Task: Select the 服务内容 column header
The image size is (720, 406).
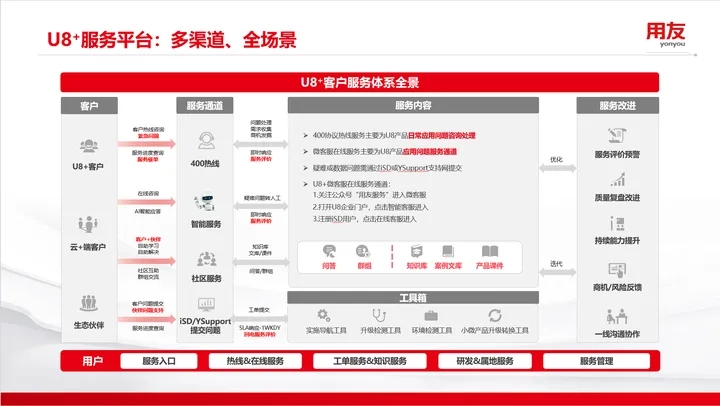Action: coord(413,105)
